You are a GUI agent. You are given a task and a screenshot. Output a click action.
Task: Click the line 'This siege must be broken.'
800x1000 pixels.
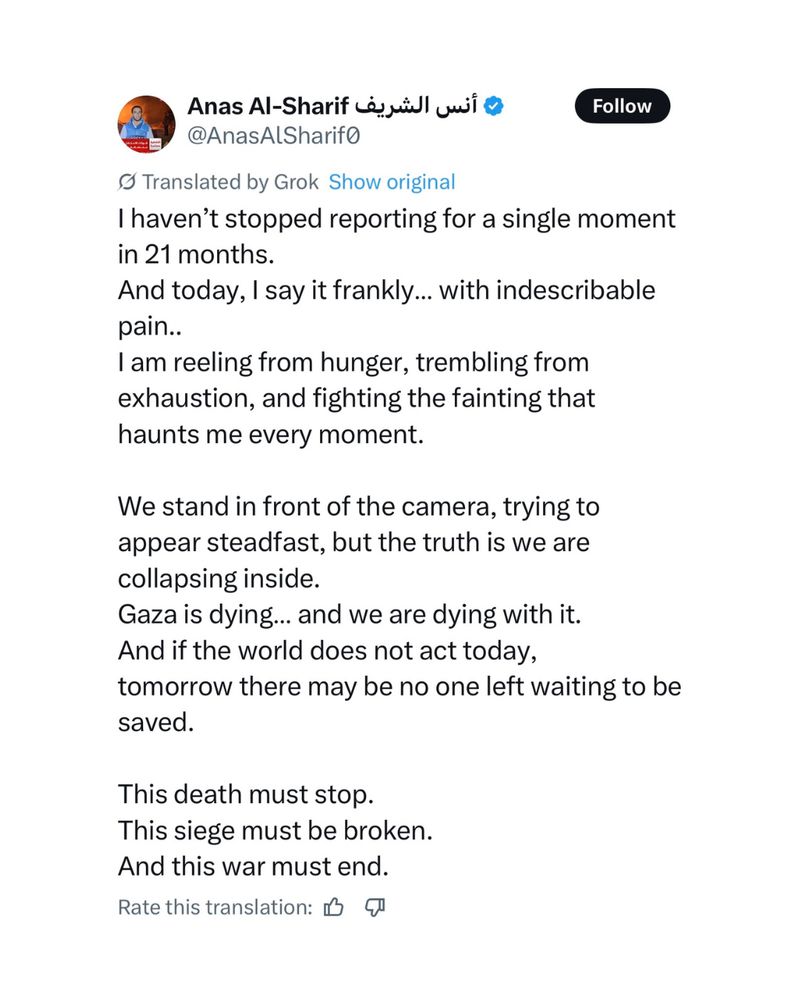(x=275, y=830)
